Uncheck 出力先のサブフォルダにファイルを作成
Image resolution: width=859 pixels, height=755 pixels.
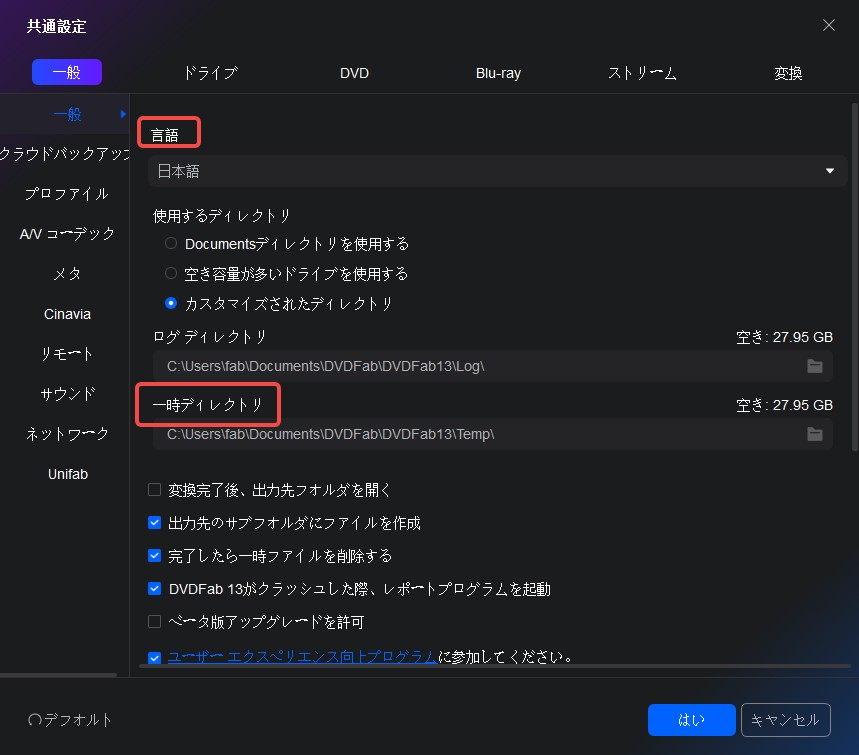click(154, 523)
